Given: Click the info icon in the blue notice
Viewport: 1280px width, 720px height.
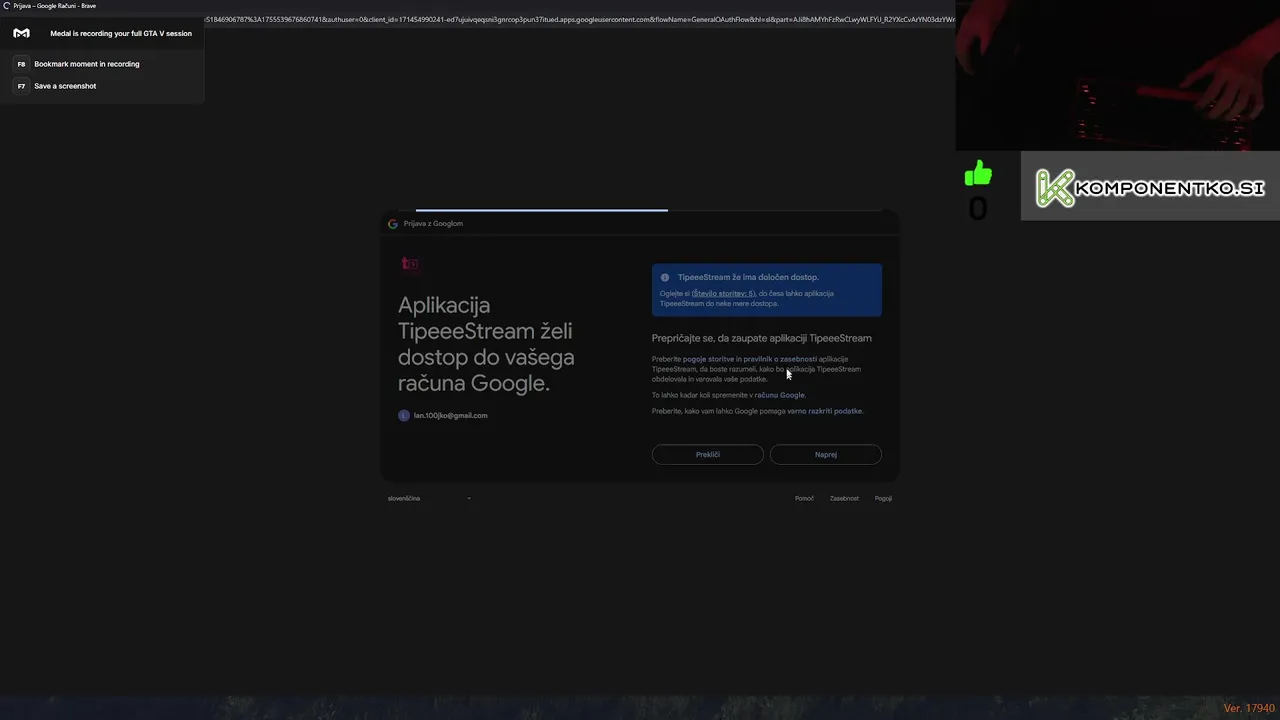Looking at the screenshot, I should tap(665, 277).
